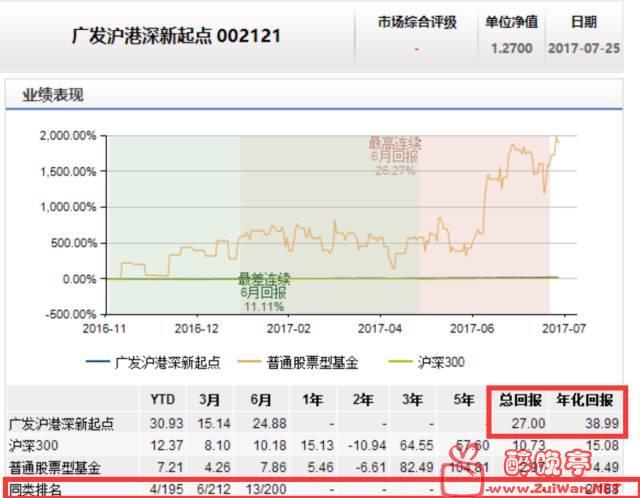
Task: Click the 普通股票型基金 3-year value 82.49
Action: (416, 467)
